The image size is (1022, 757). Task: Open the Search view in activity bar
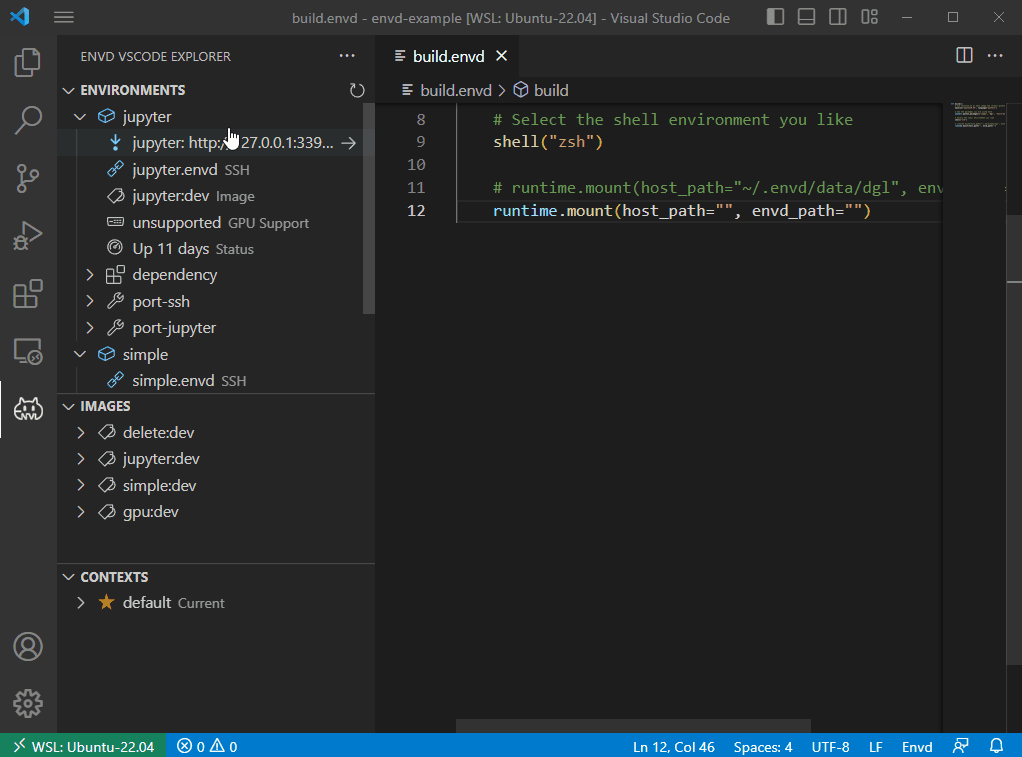point(28,120)
